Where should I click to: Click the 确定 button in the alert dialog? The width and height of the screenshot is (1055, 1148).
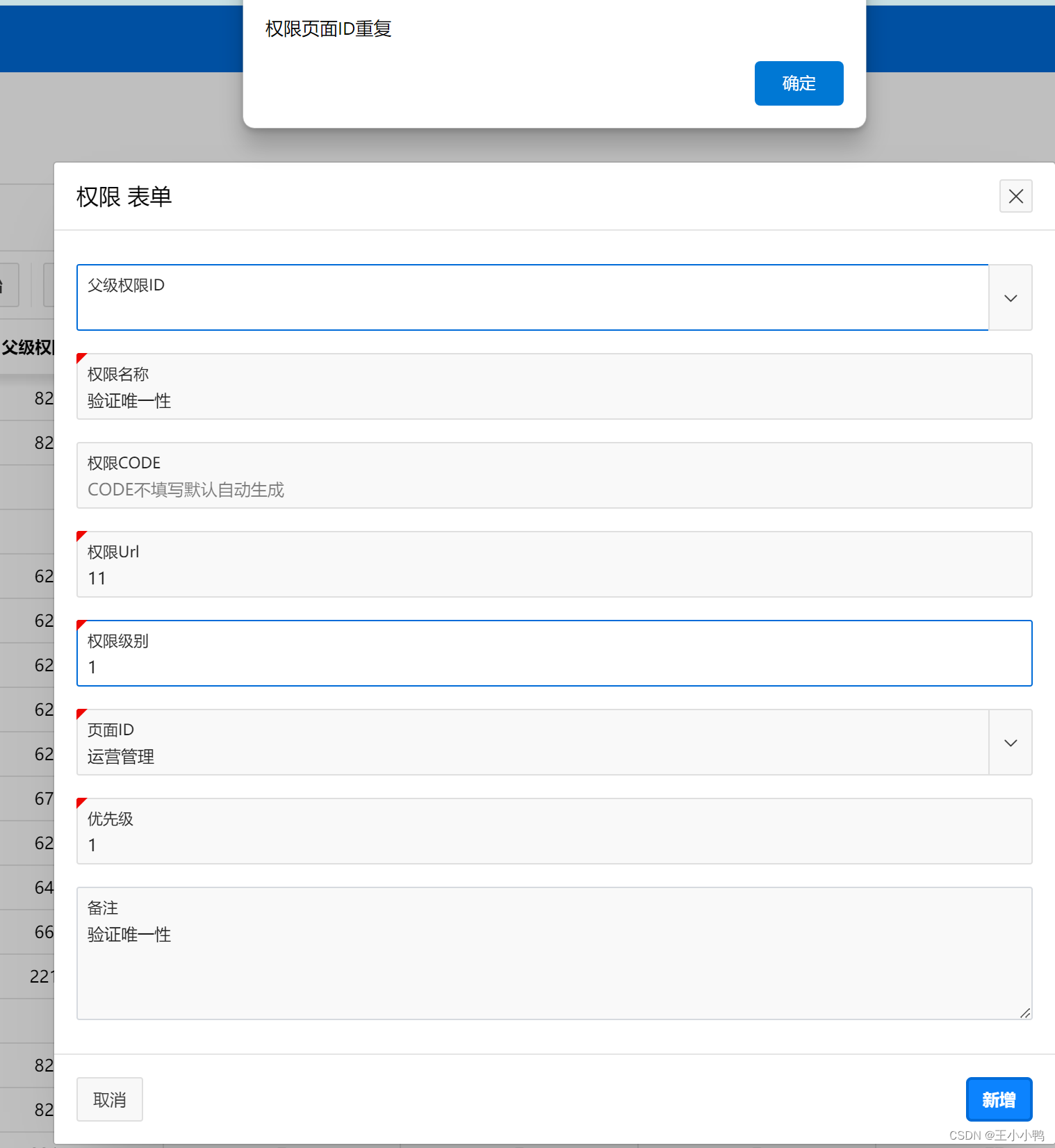click(799, 83)
